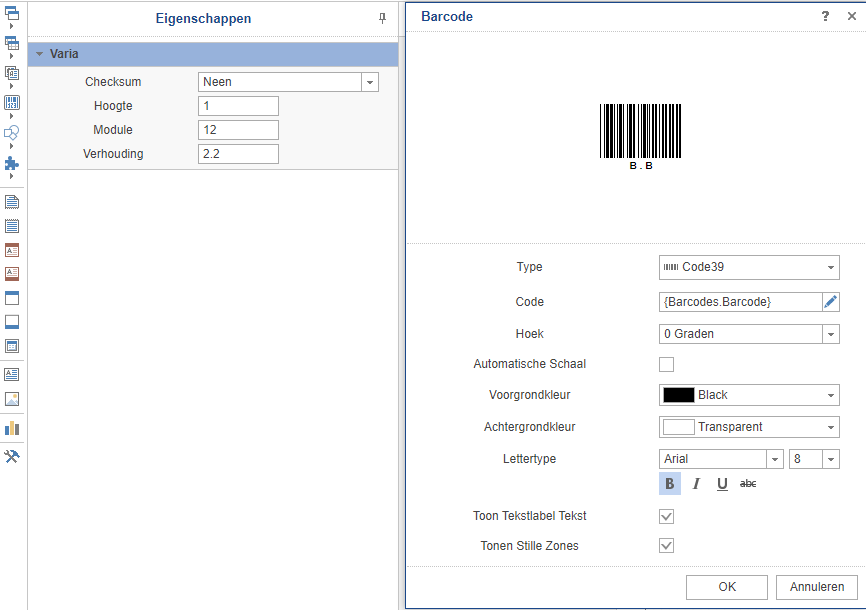Click the shapes tool icon in sidebar
The image size is (866, 610).
12,132
